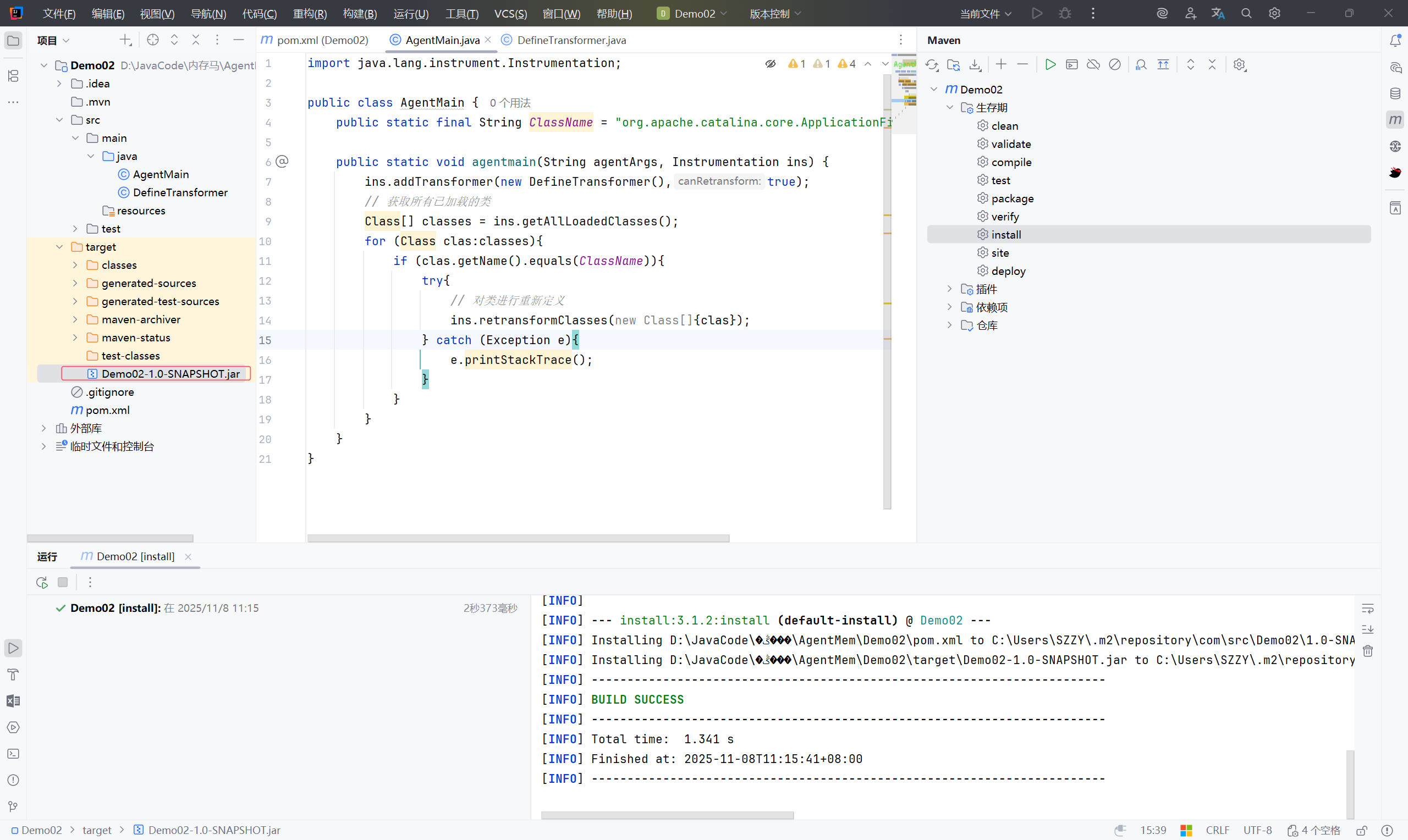Rerun the Demo02 install build
Image resolution: width=1408 pixels, height=840 pixels.
point(42,582)
